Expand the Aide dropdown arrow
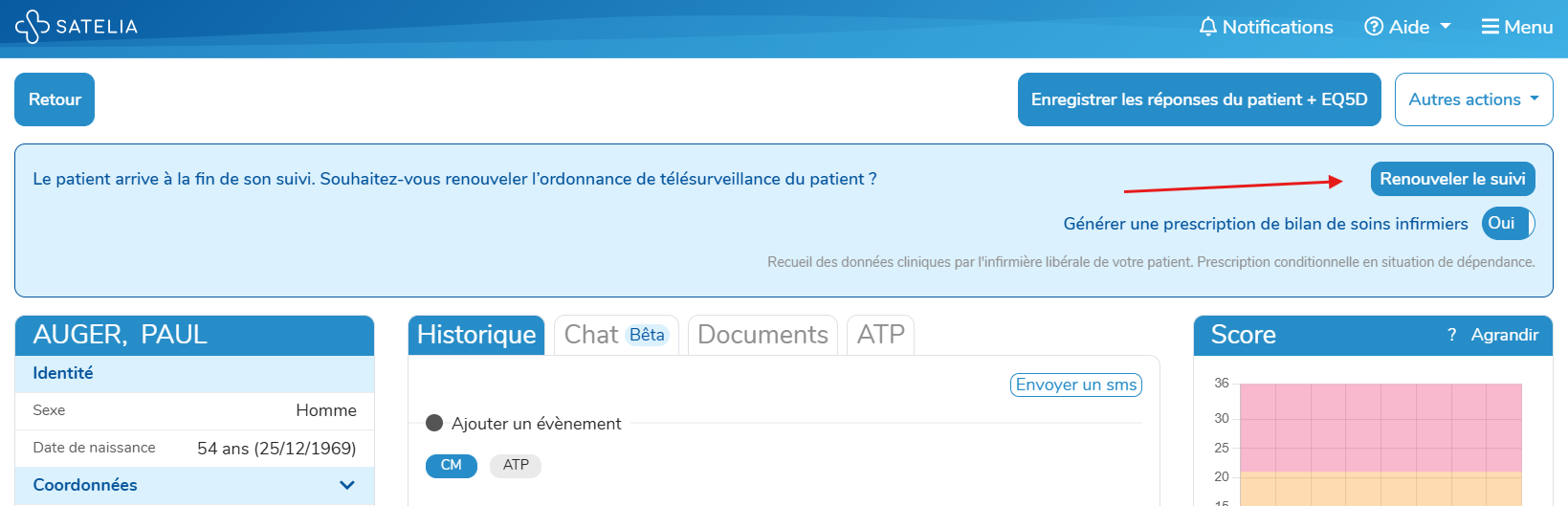Image resolution: width=1568 pixels, height=506 pixels. coord(1445,27)
